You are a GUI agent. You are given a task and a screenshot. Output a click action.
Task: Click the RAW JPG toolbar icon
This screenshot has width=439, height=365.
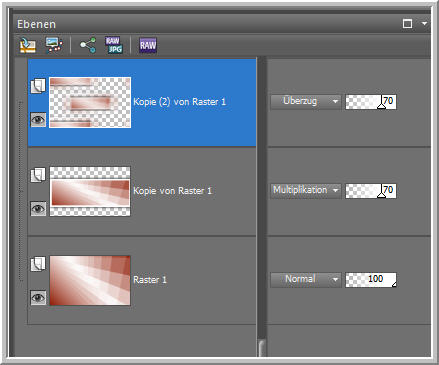[114, 45]
